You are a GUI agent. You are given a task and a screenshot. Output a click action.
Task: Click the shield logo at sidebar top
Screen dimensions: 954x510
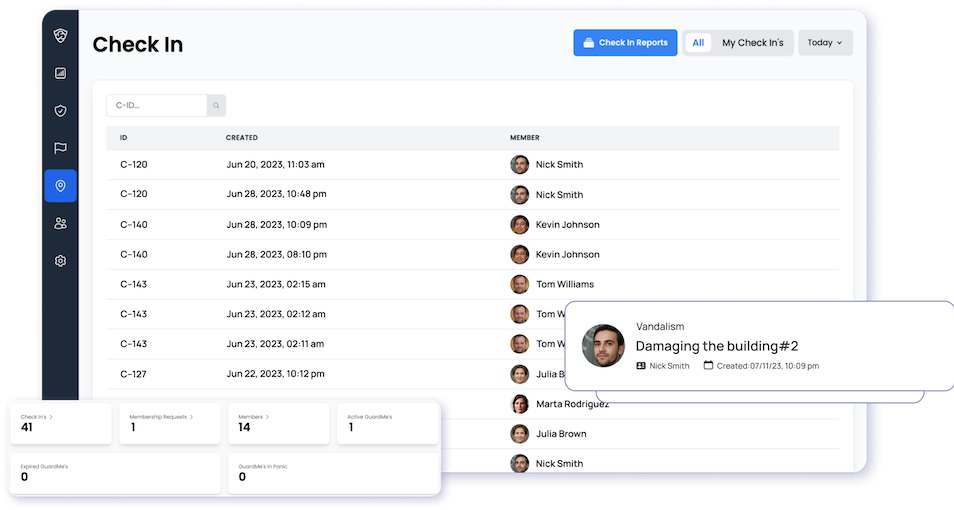click(60, 35)
